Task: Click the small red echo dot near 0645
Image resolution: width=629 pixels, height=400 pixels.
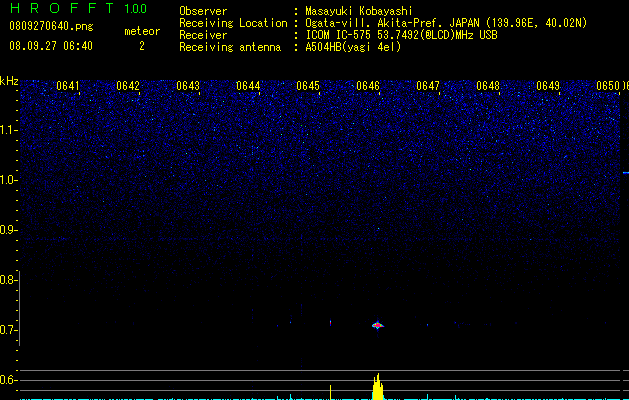Action: pos(331,322)
